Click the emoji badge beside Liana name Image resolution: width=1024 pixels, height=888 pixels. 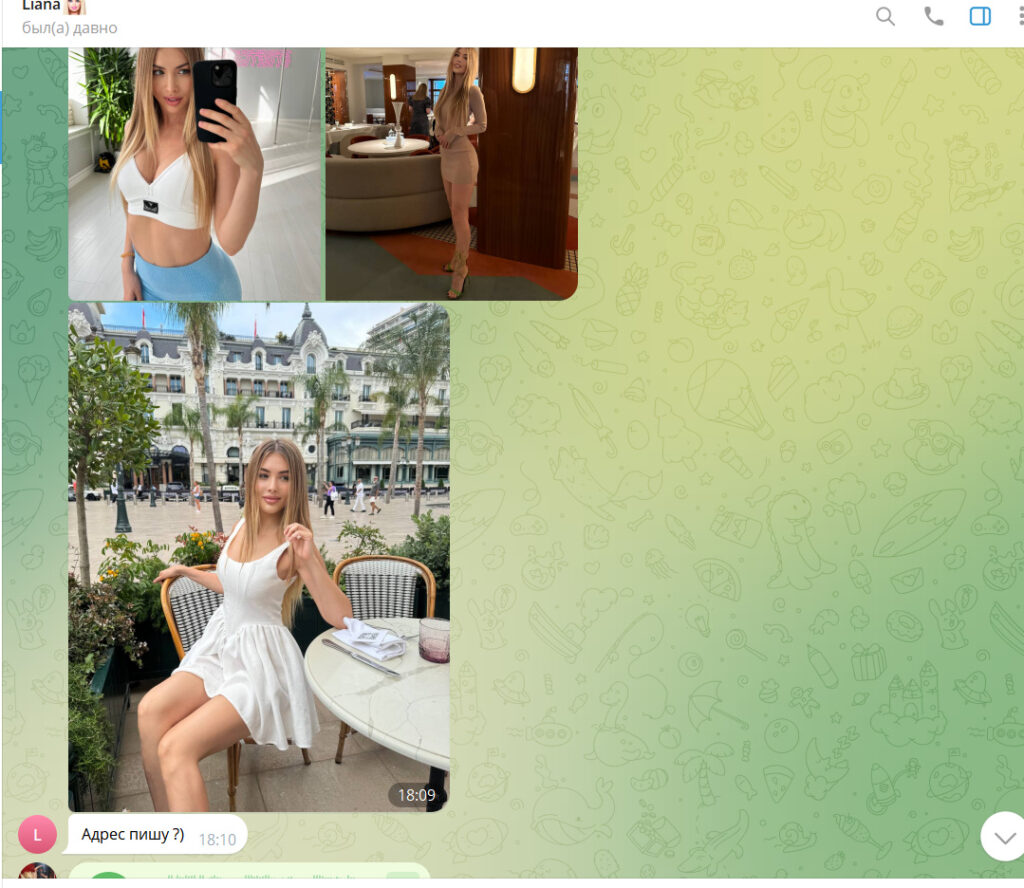[x=76, y=6]
